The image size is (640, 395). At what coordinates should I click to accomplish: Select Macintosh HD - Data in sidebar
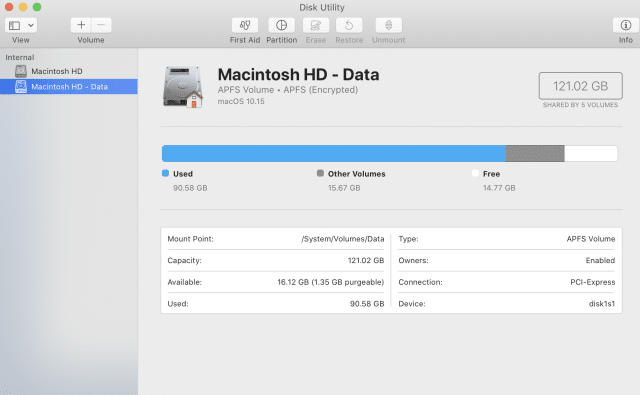click(x=69, y=87)
